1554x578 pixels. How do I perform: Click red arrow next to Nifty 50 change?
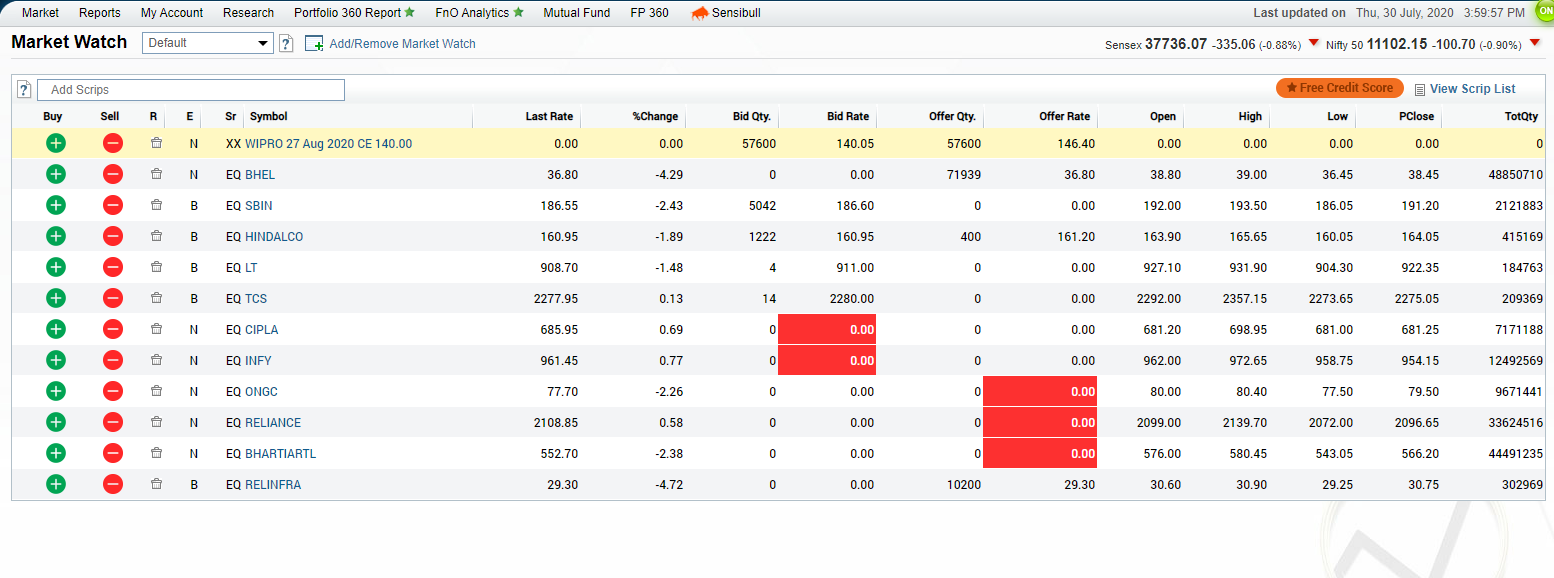1534,43
